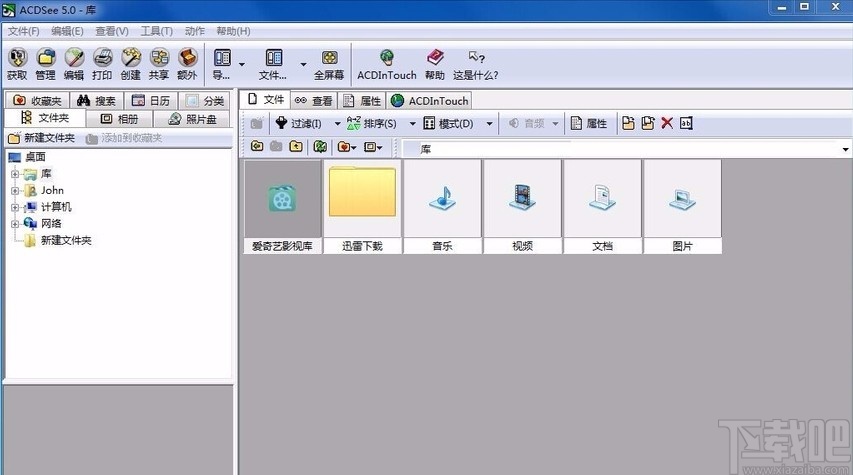Switch to the 日历 tab
Image resolution: width=853 pixels, height=475 pixels.
[151, 101]
